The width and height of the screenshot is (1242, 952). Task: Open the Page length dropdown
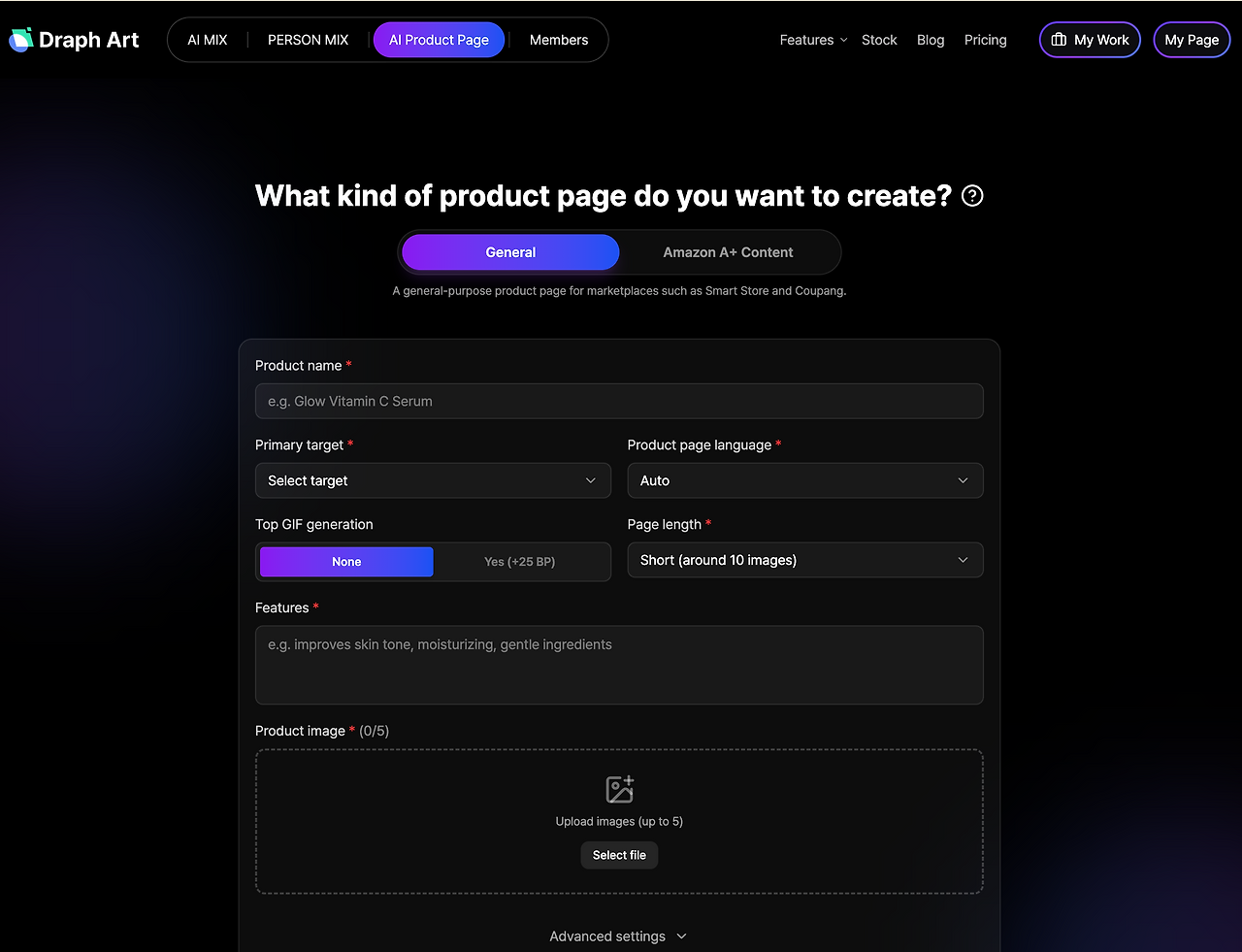pos(805,560)
